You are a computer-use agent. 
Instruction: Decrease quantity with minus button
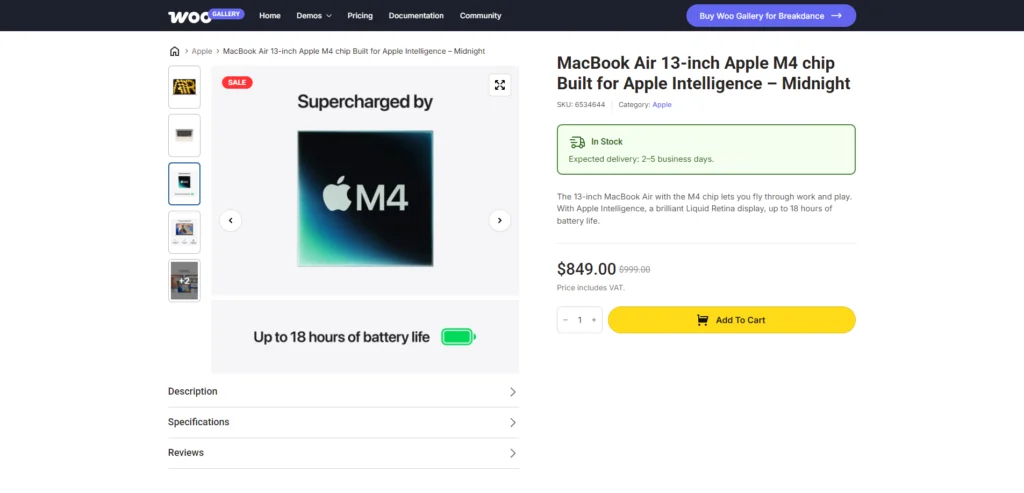coord(566,320)
